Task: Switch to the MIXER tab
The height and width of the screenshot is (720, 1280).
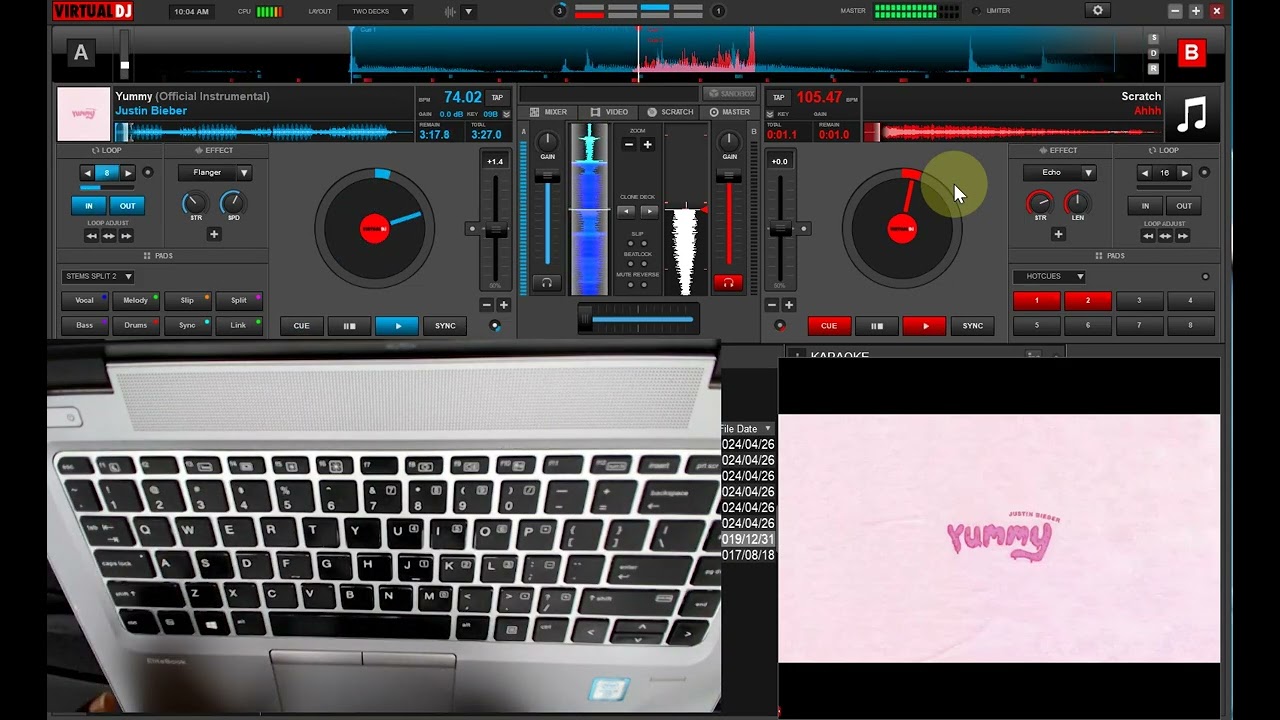Action: (x=548, y=112)
